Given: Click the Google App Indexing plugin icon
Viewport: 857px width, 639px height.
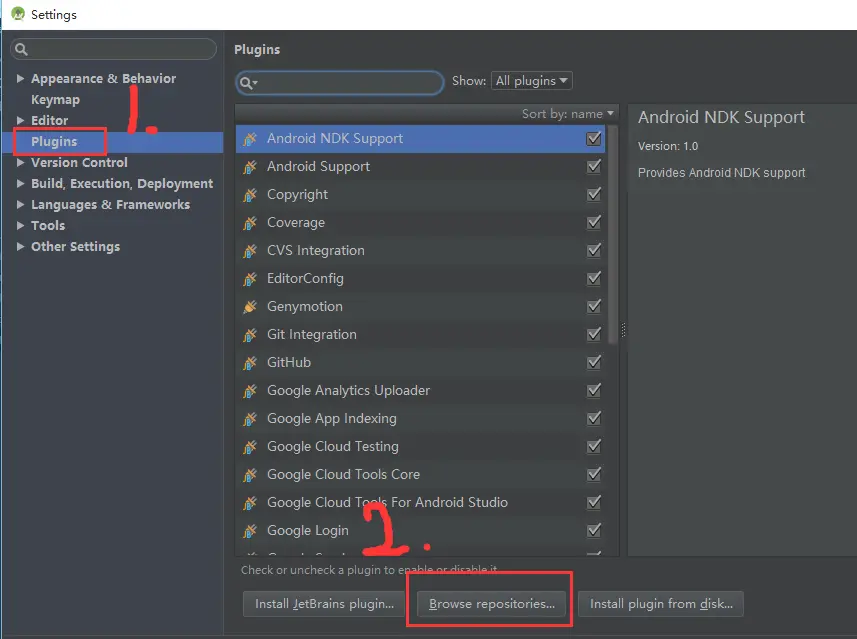Looking at the screenshot, I should point(250,419).
